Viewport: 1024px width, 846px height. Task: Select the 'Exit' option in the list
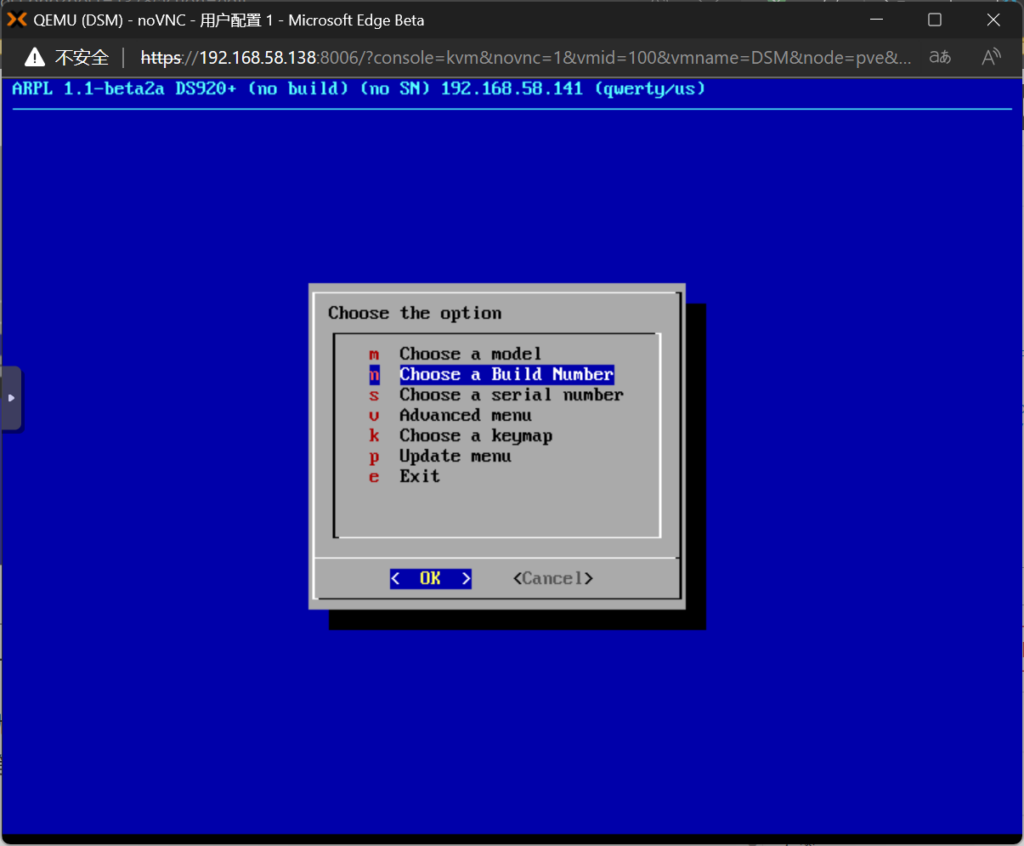tap(419, 477)
